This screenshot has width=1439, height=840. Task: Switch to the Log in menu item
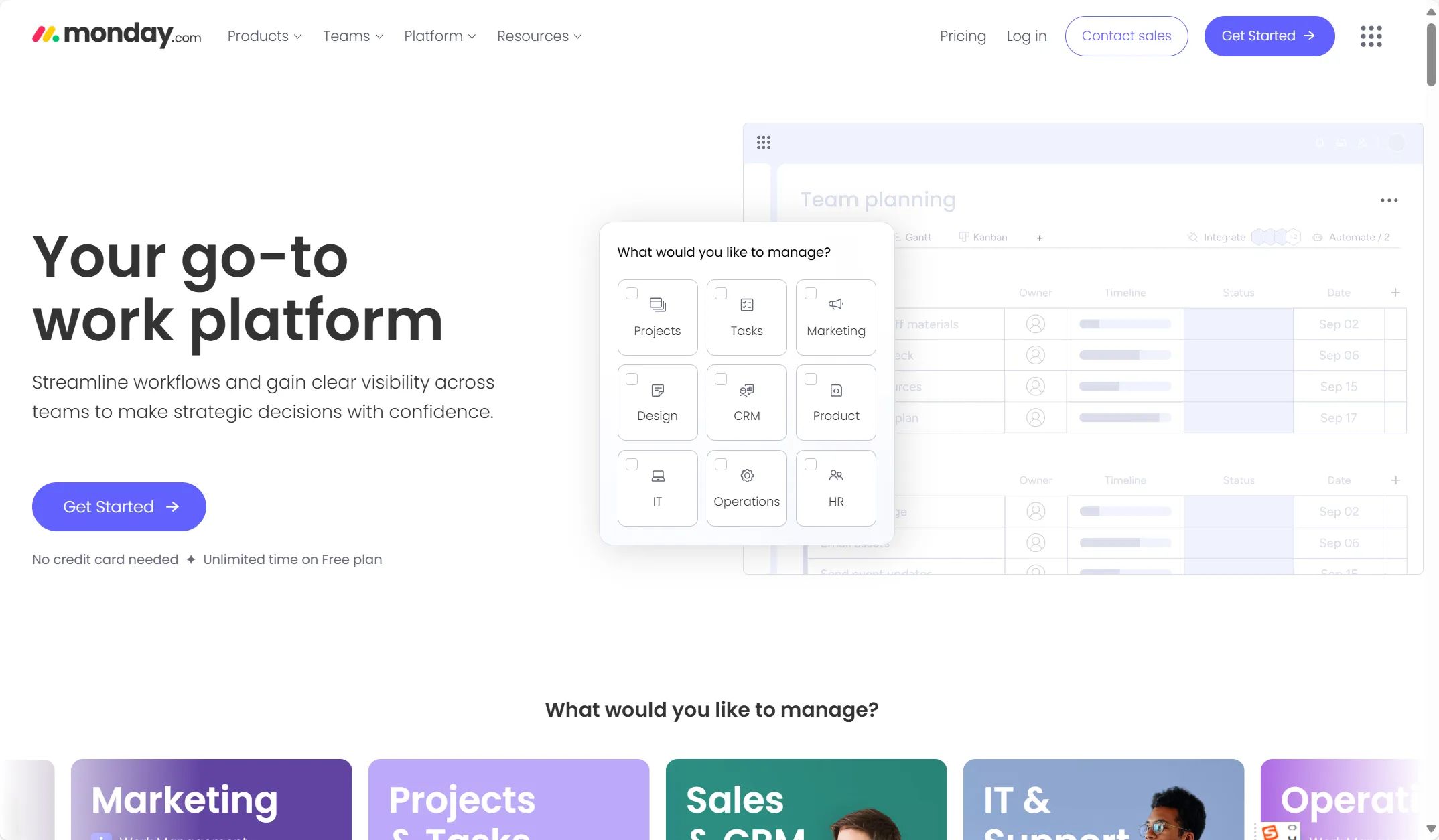pyautogui.click(x=1026, y=35)
